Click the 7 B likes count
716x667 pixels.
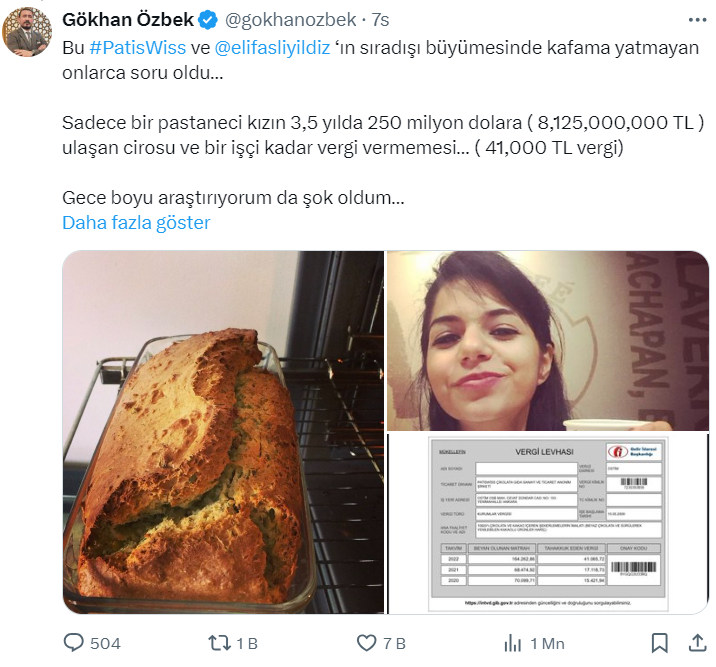pos(395,643)
